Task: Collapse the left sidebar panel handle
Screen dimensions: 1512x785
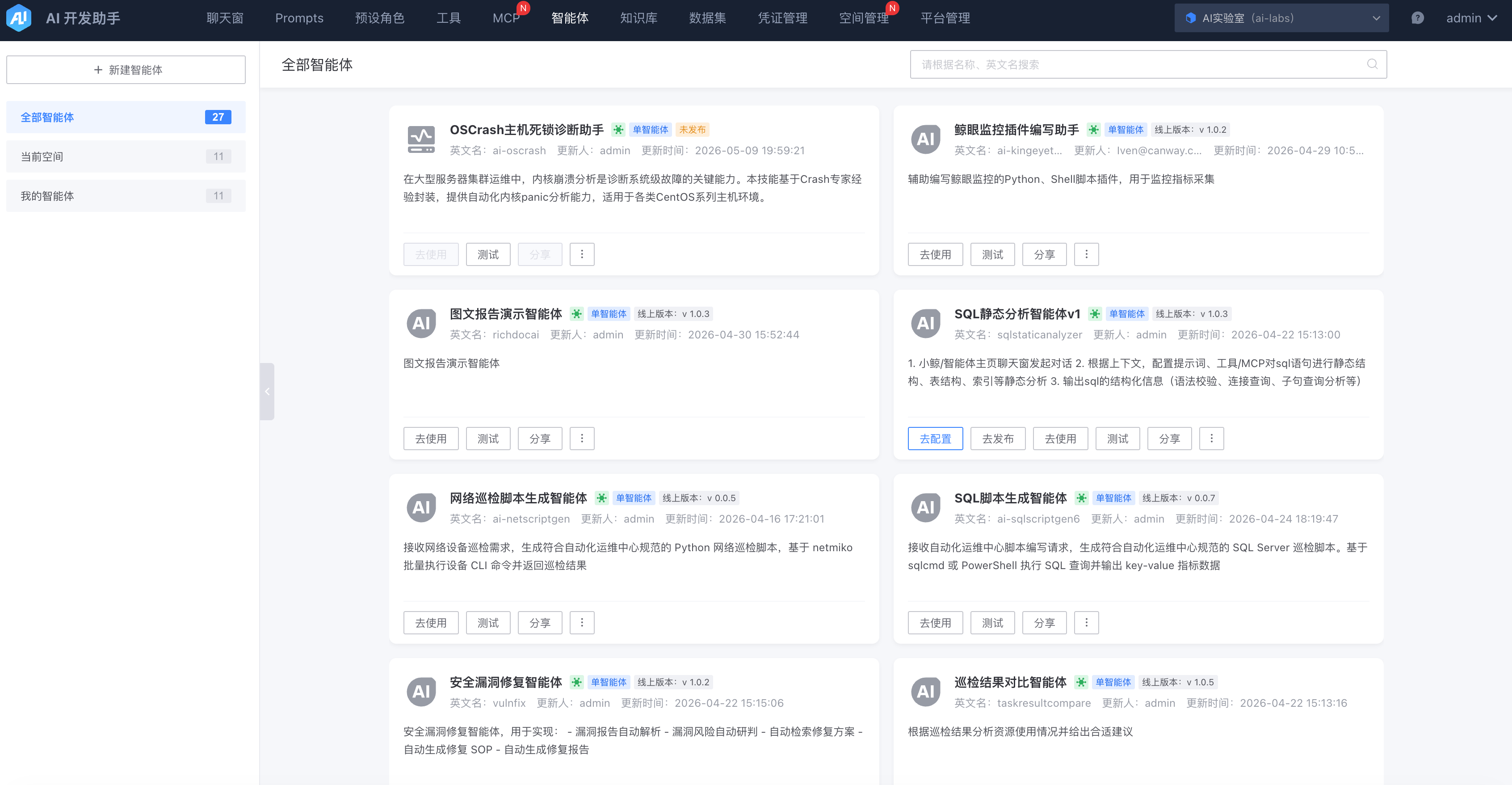Action: 267,392
